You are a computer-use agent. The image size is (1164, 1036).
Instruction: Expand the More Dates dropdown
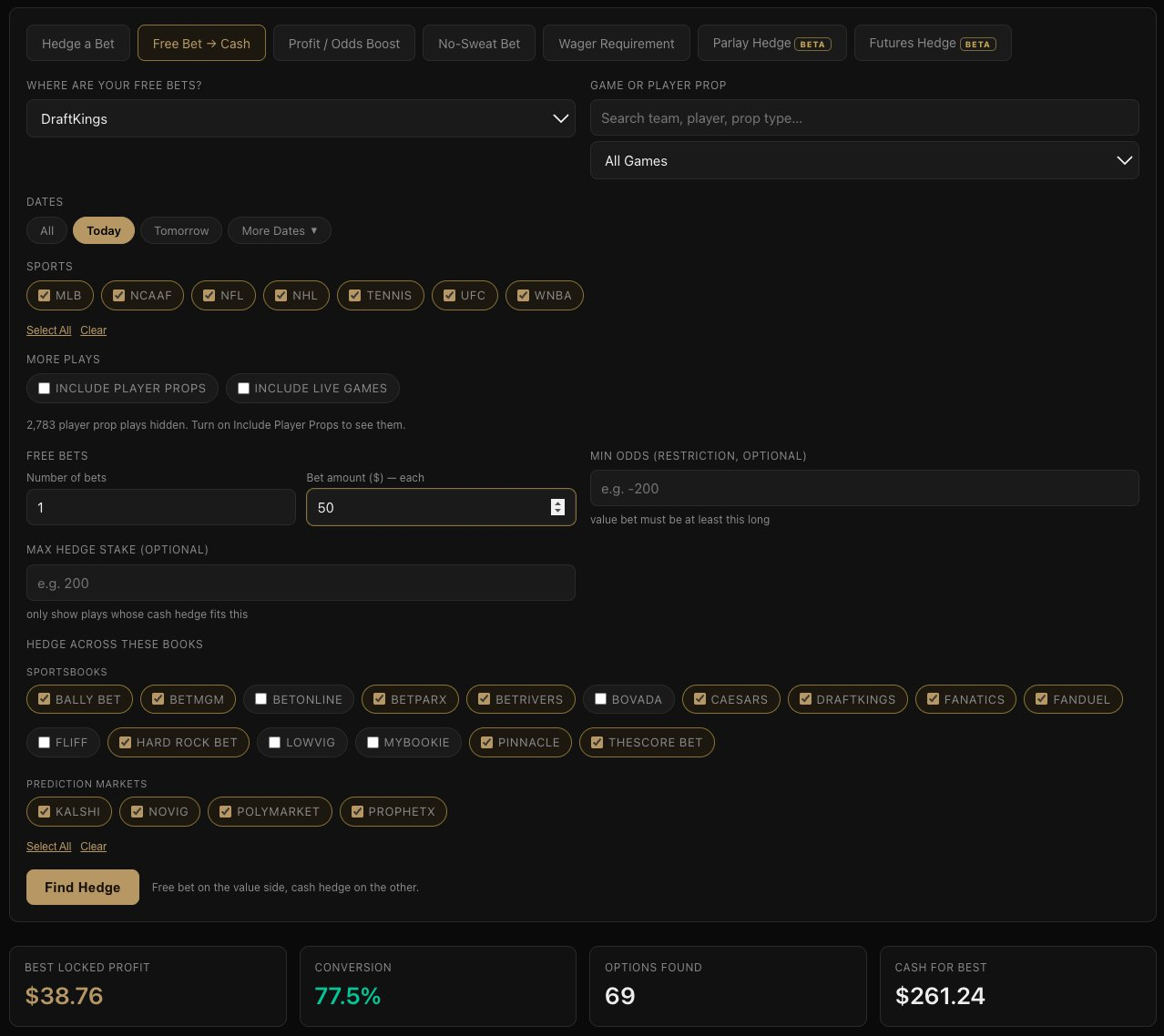coord(280,230)
